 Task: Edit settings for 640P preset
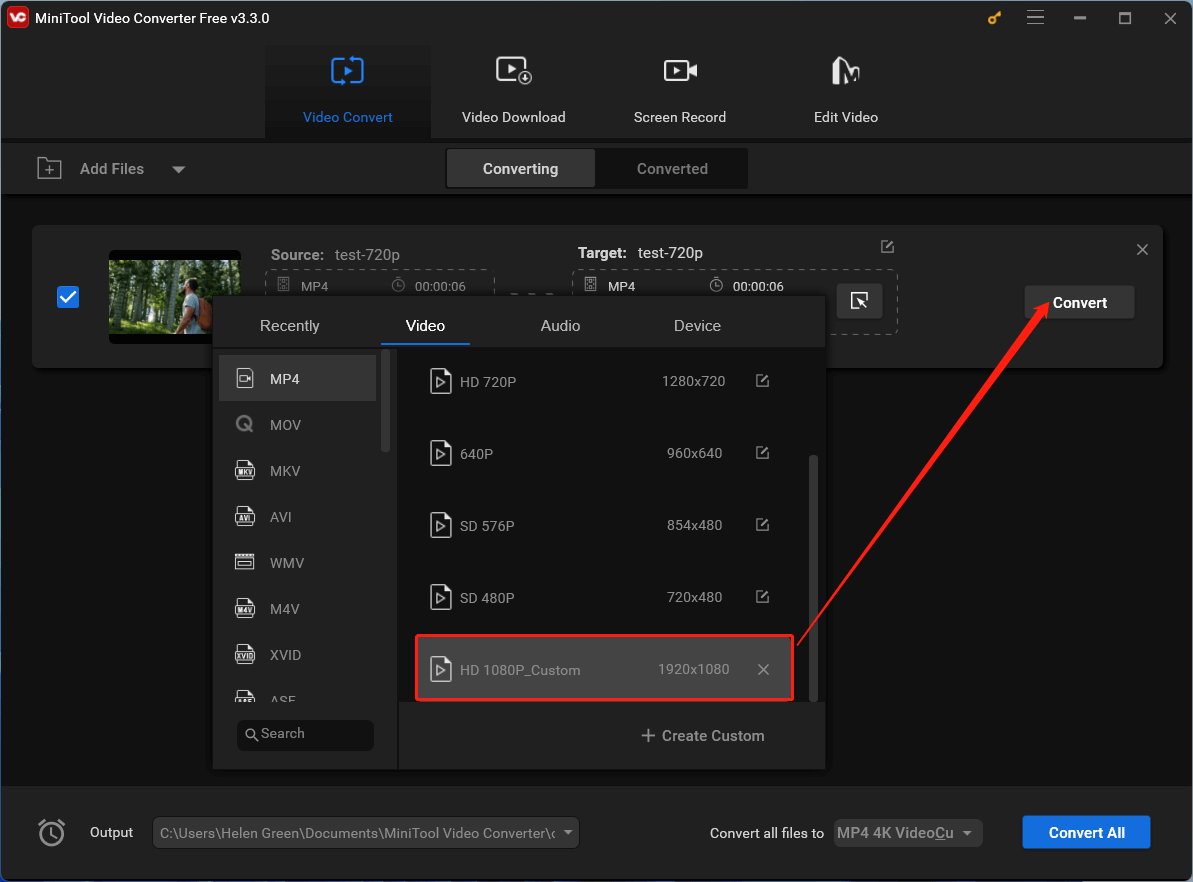pyautogui.click(x=762, y=453)
